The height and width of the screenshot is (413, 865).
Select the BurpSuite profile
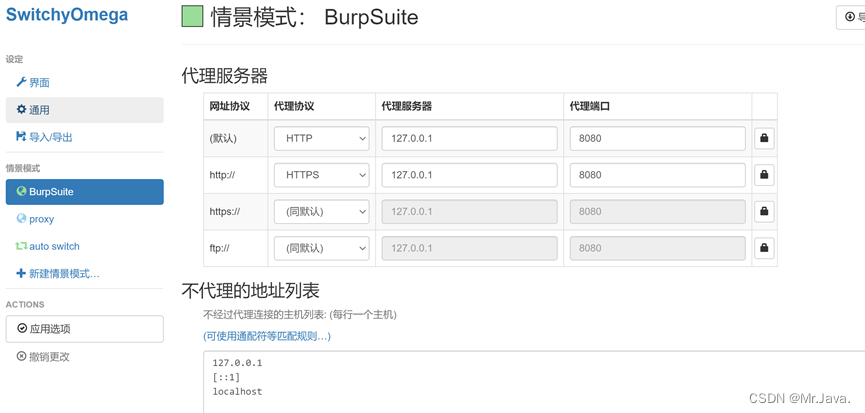[84, 192]
